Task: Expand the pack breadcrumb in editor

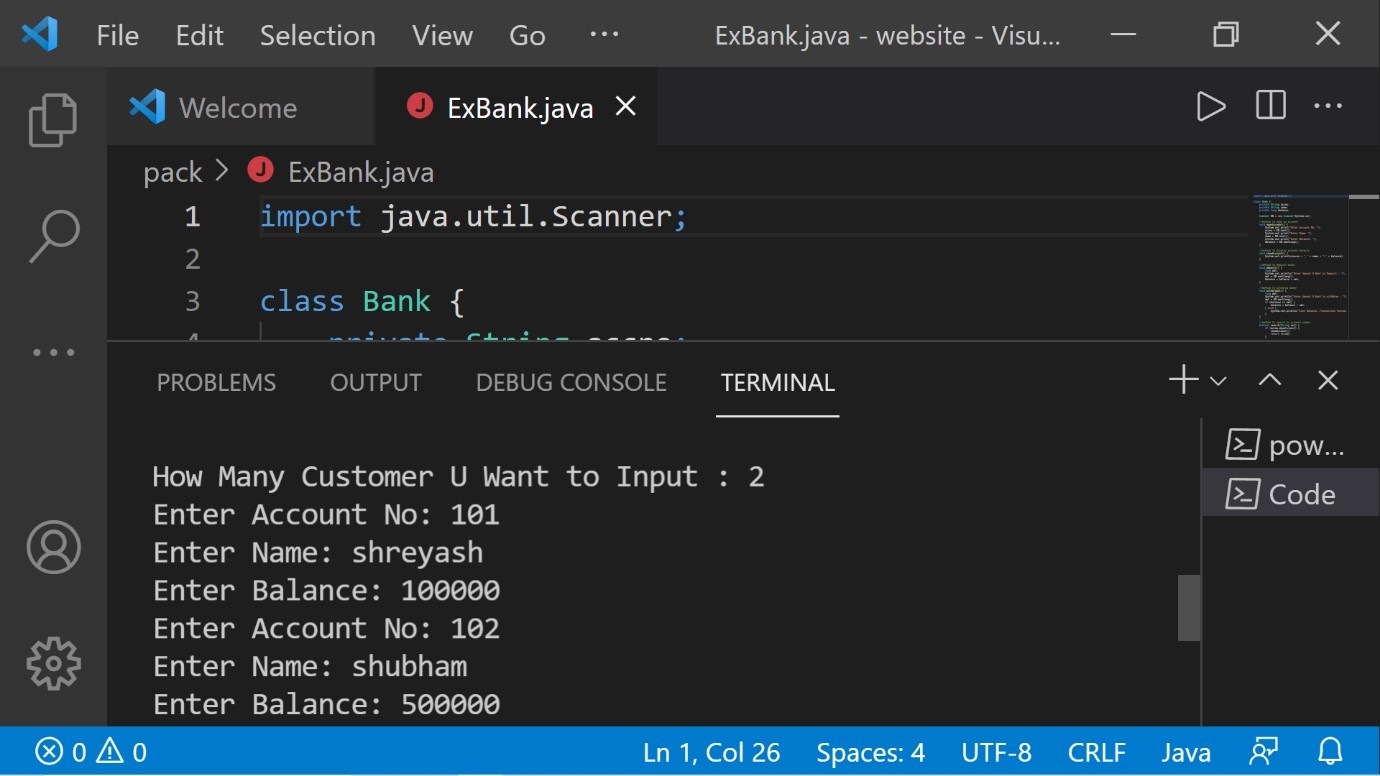Action: 170,171
